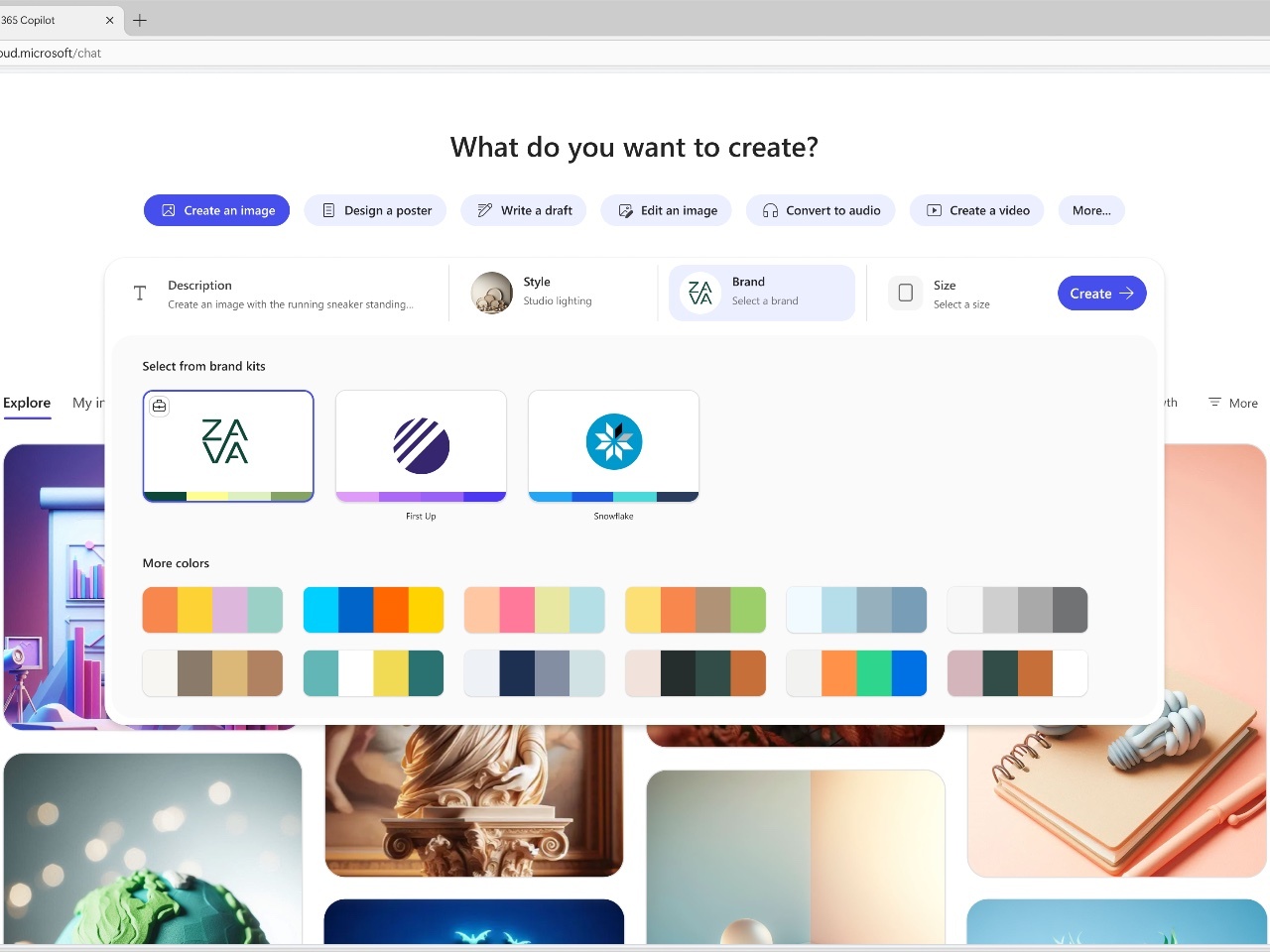Choose the light blue shades palette
The height and width of the screenshot is (952, 1270).
(x=856, y=610)
